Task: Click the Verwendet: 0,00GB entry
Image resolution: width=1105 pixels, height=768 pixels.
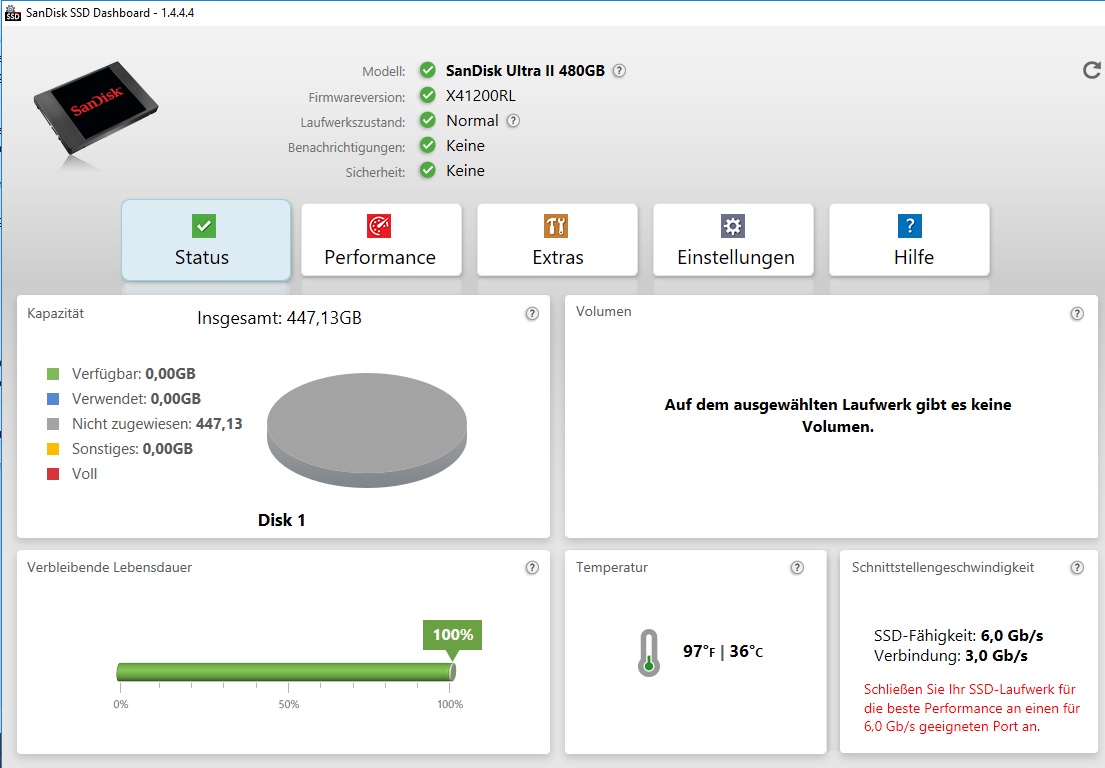Action: coord(136,399)
